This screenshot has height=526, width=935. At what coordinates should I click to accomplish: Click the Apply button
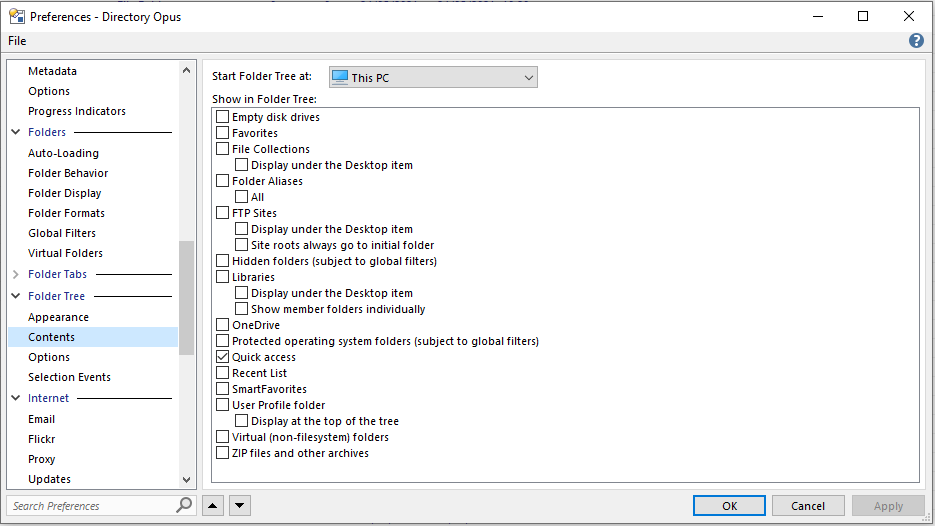coord(888,506)
